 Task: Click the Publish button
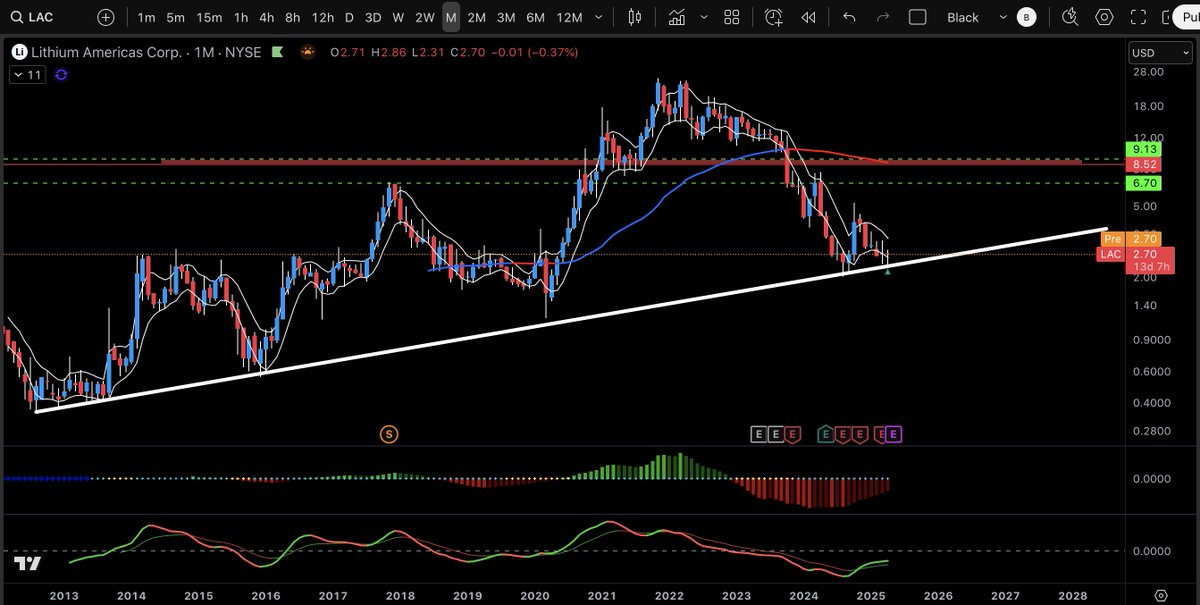(1186, 17)
